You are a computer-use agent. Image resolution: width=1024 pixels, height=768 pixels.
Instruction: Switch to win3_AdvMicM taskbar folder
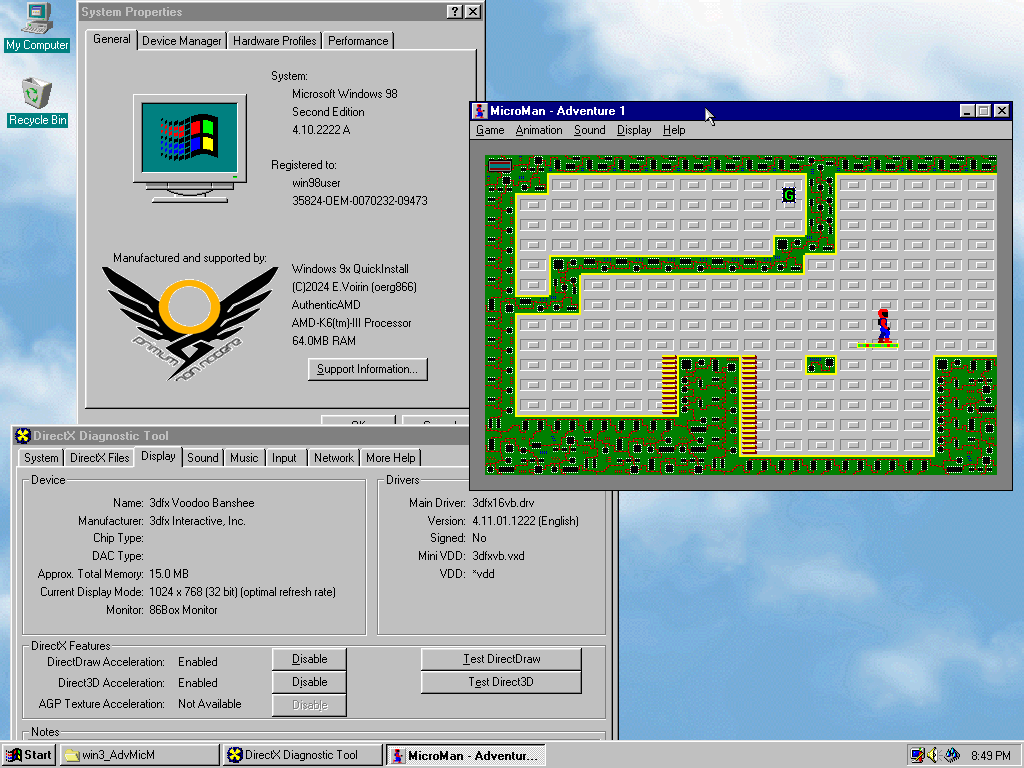pos(140,755)
